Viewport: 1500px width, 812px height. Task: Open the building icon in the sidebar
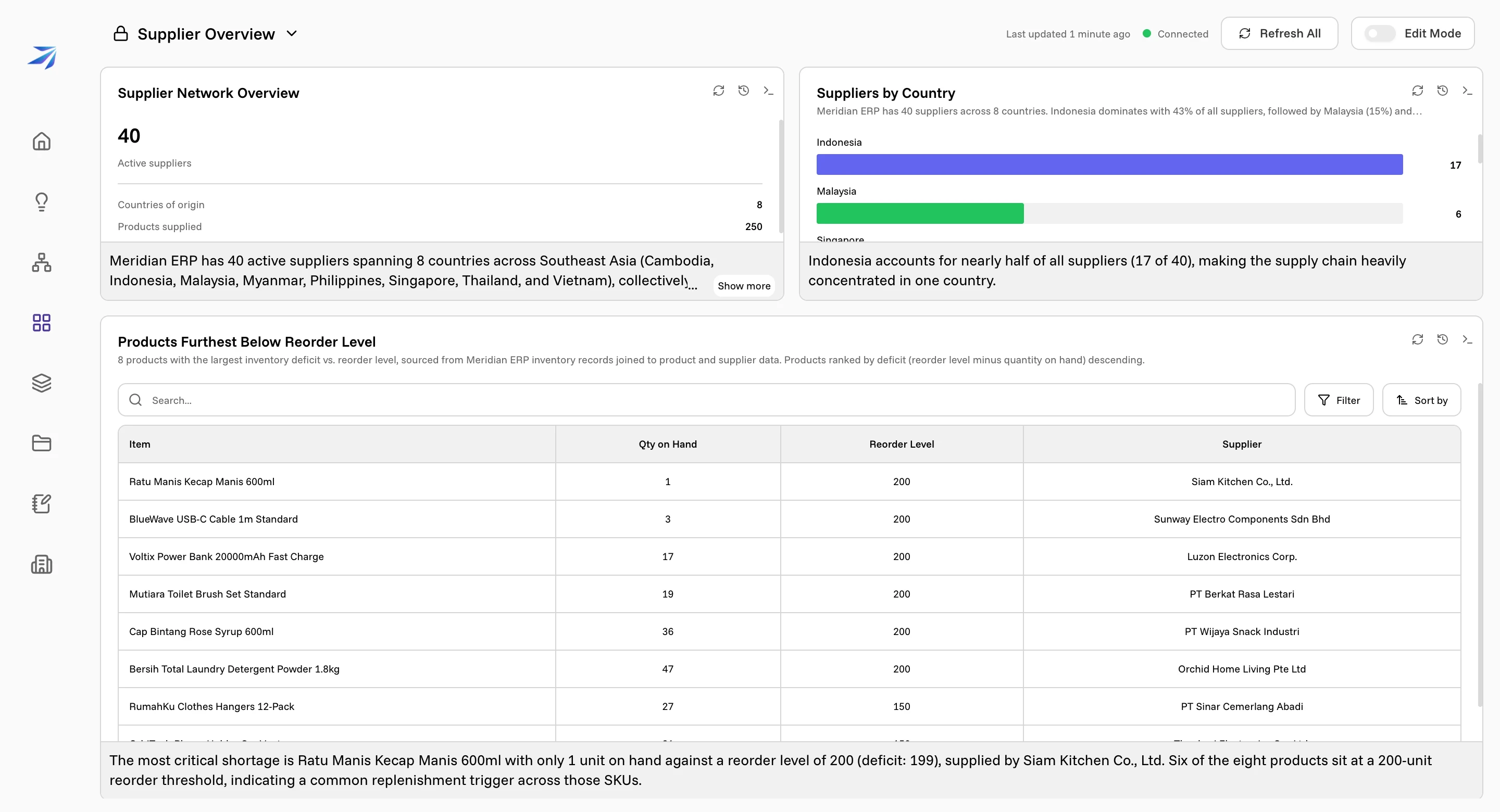tap(41, 564)
